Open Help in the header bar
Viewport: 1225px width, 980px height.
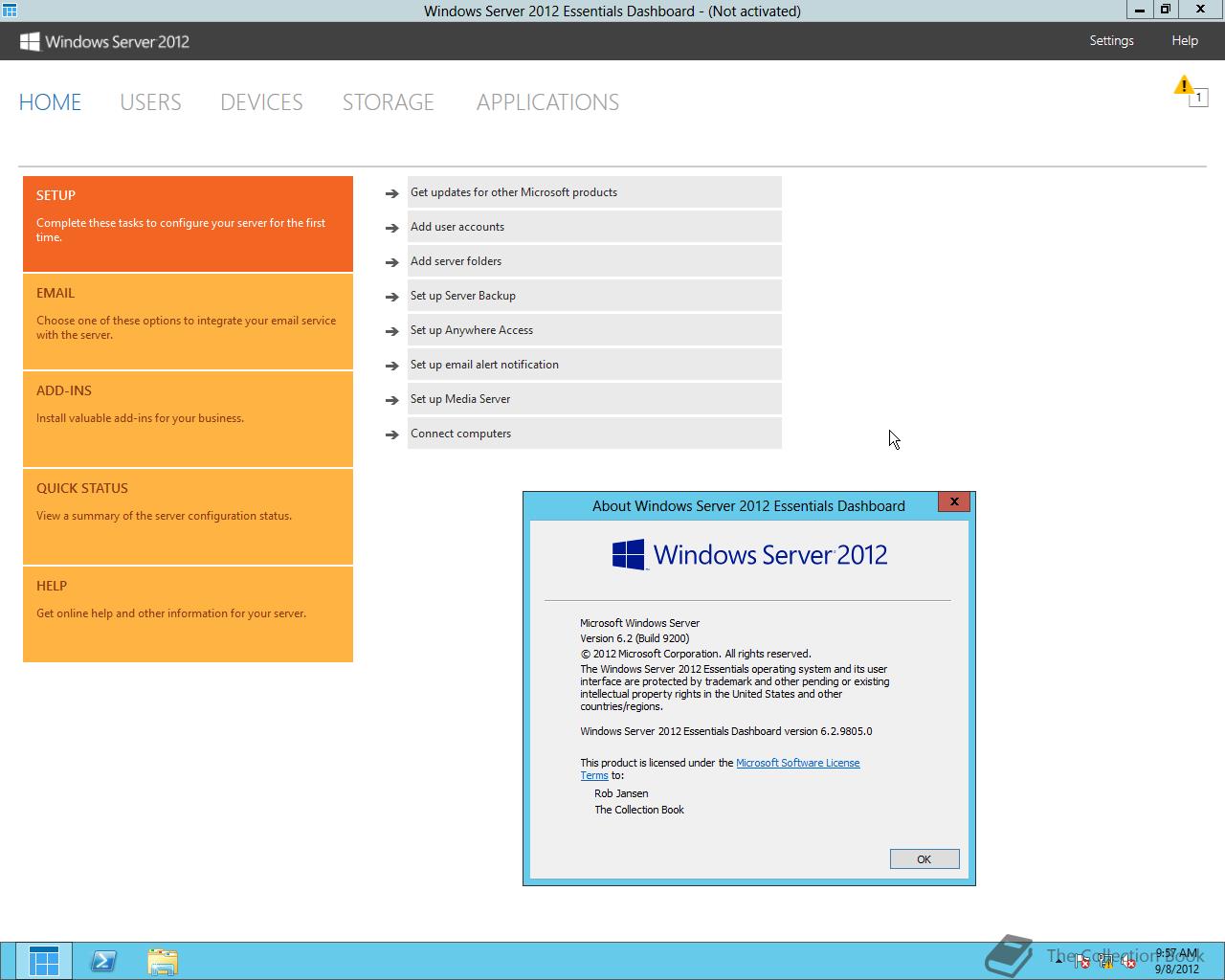1185,40
